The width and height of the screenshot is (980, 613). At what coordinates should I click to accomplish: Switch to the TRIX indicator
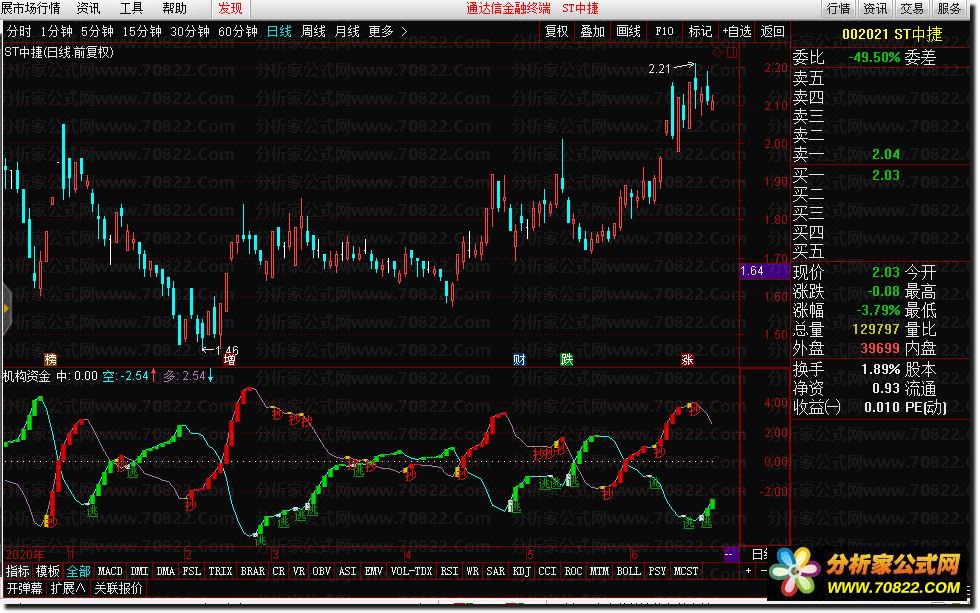click(x=220, y=571)
